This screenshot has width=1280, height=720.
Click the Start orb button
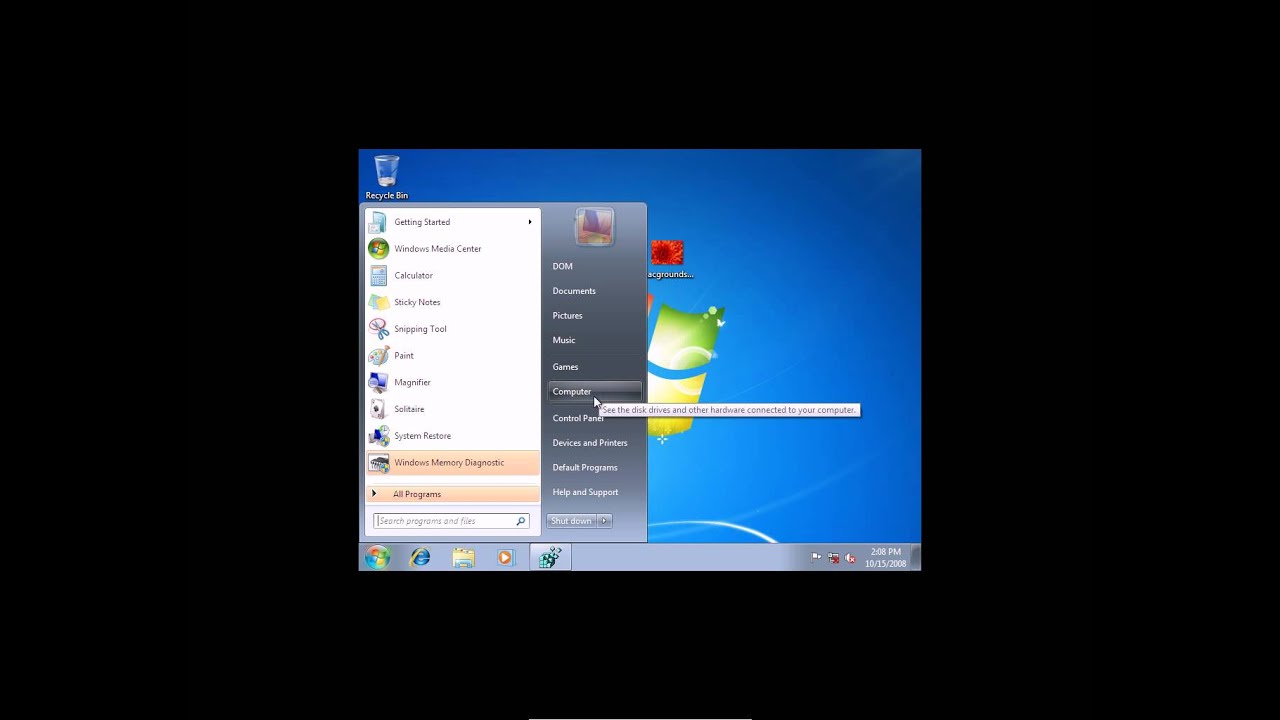pyautogui.click(x=377, y=558)
